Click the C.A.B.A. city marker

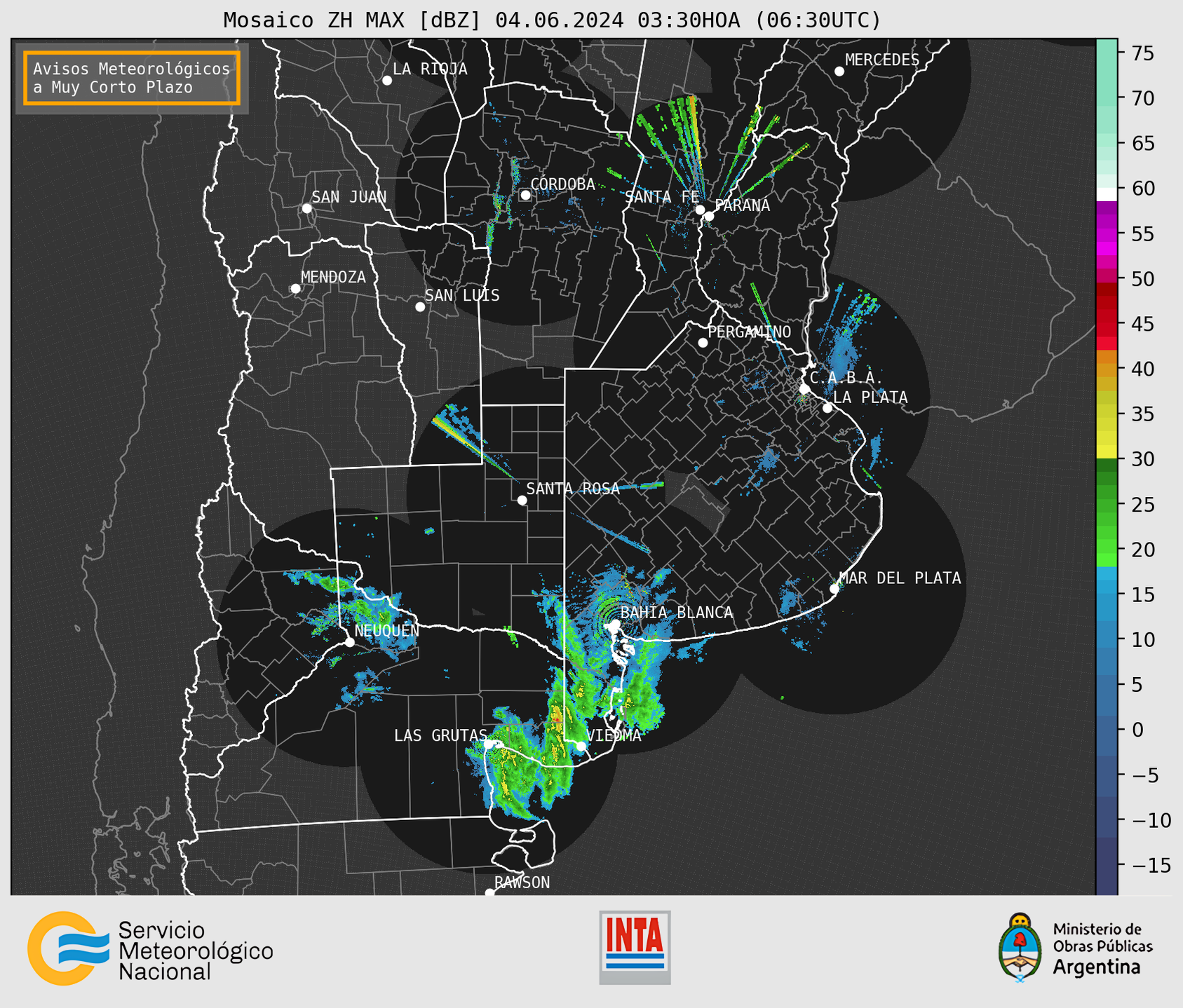click(x=805, y=389)
